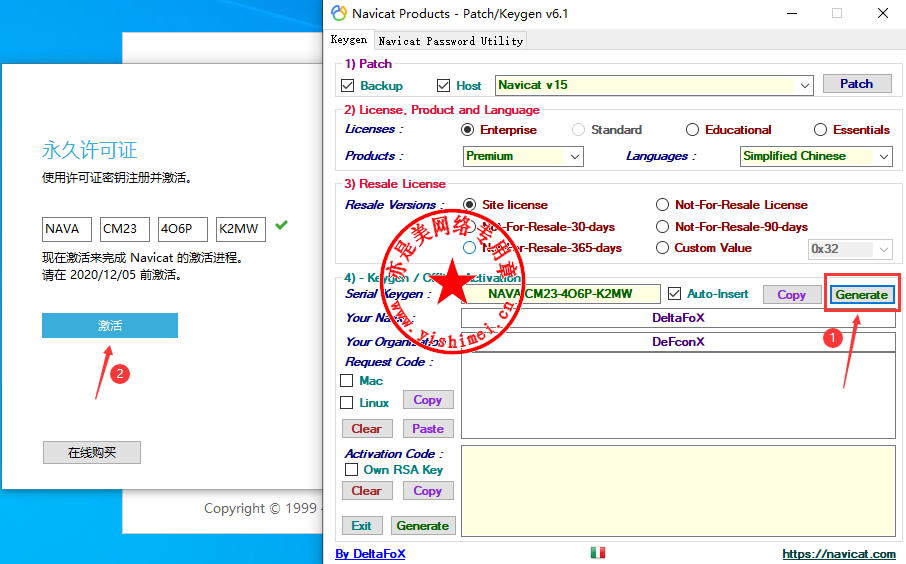Screen dimensions: 906x564
Task: Enable the Own RSA Key checkbox
Action: pos(351,469)
